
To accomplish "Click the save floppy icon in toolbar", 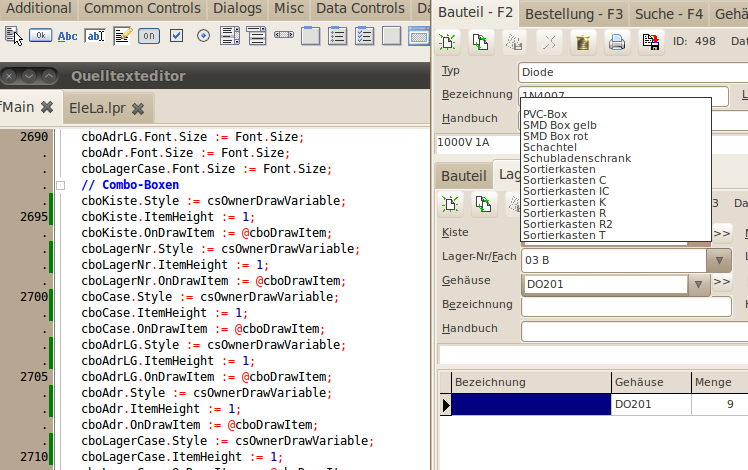I will pyautogui.click(x=651, y=42).
